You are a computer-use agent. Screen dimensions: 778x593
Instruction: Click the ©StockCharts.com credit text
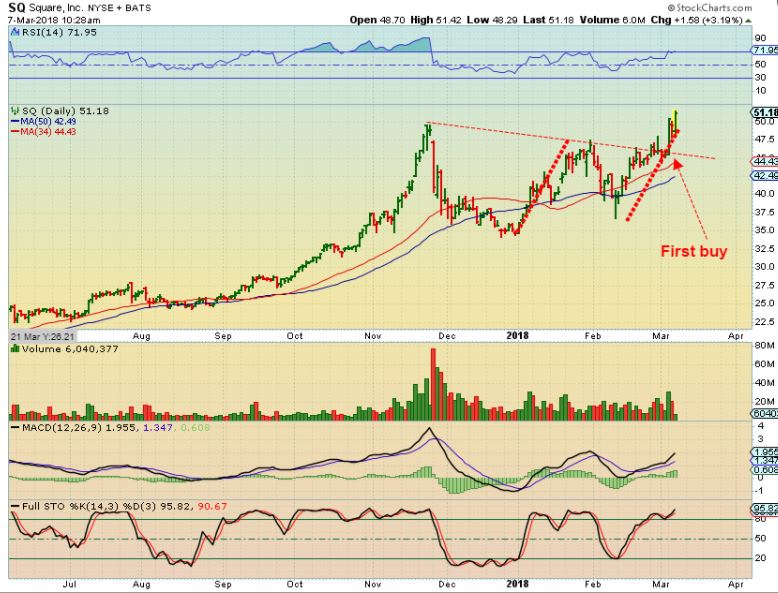pos(710,7)
